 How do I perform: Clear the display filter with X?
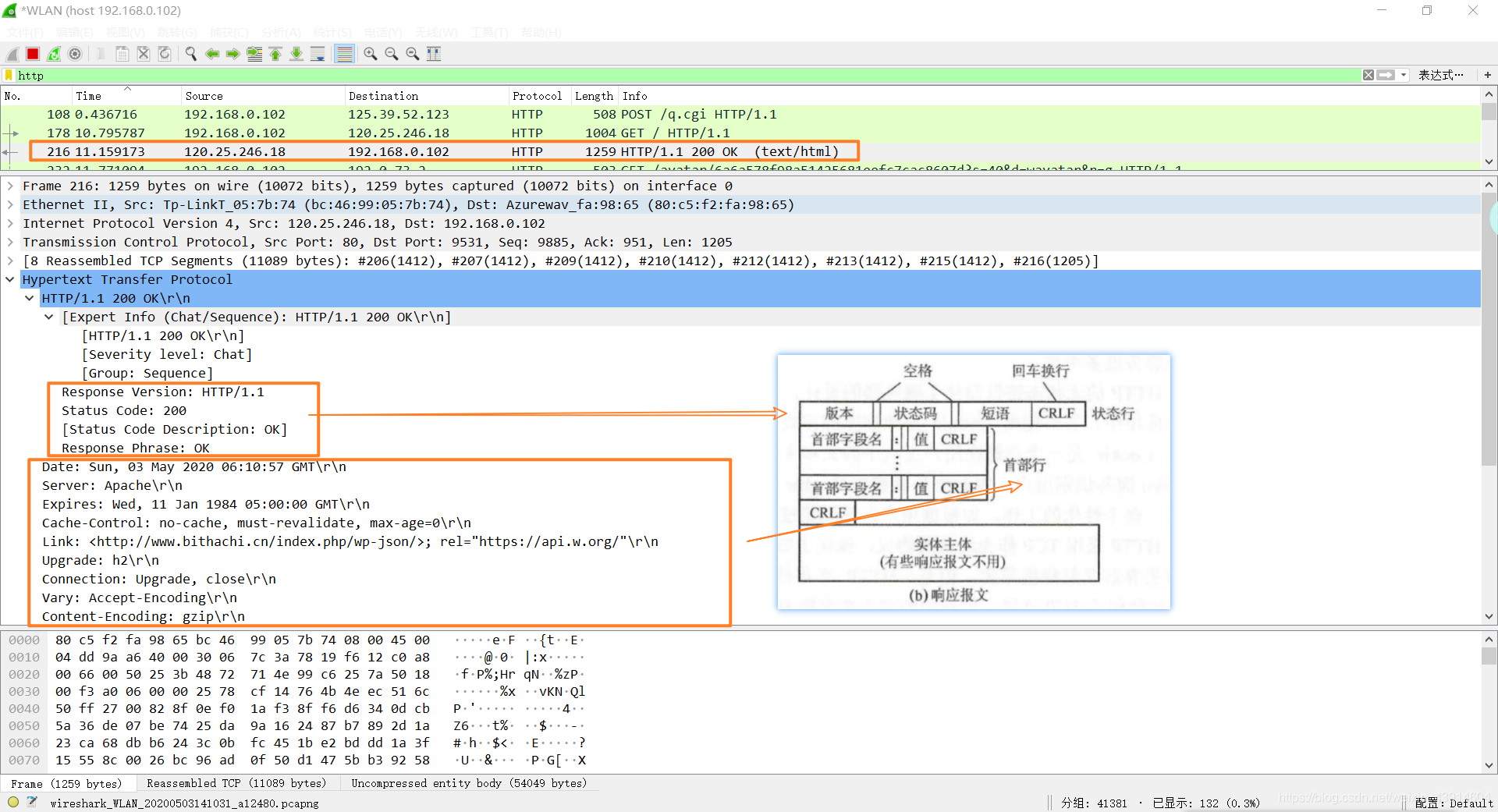(1368, 75)
